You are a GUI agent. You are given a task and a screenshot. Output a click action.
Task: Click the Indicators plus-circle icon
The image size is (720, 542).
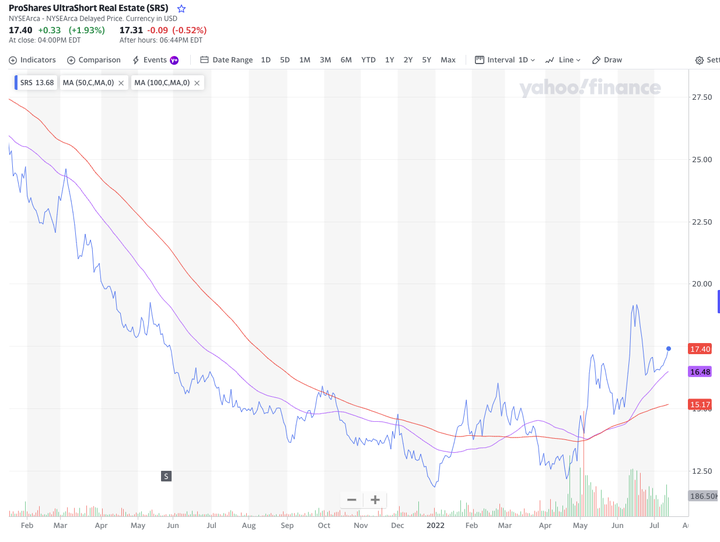[x=13, y=60]
